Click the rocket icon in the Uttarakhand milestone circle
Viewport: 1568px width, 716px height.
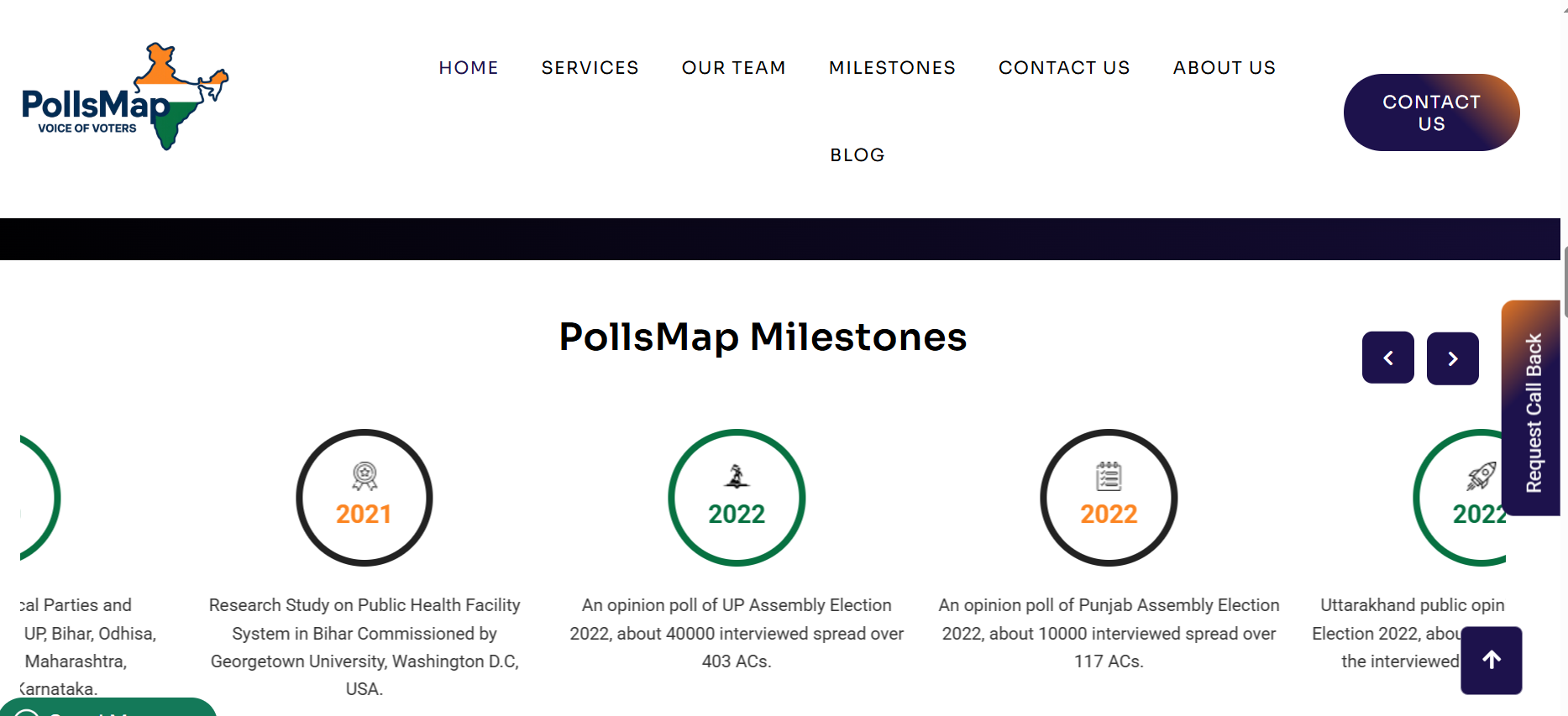pyautogui.click(x=1481, y=476)
